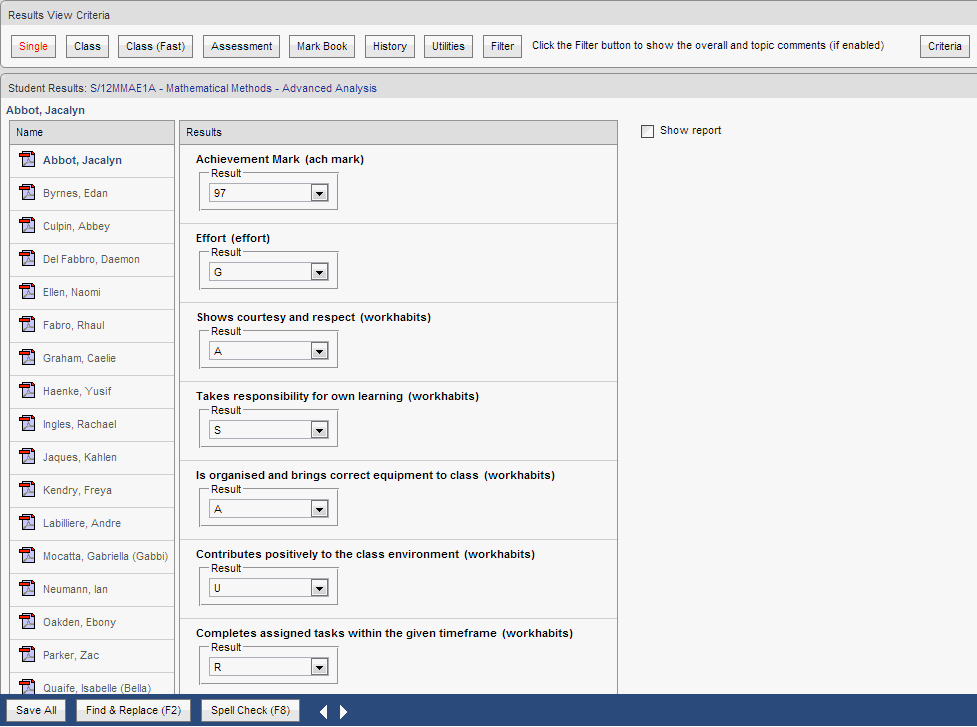Open PDF report icon for Oakden, Ebony
The width and height of the screenshot is (977, 727).
point(27,622)
